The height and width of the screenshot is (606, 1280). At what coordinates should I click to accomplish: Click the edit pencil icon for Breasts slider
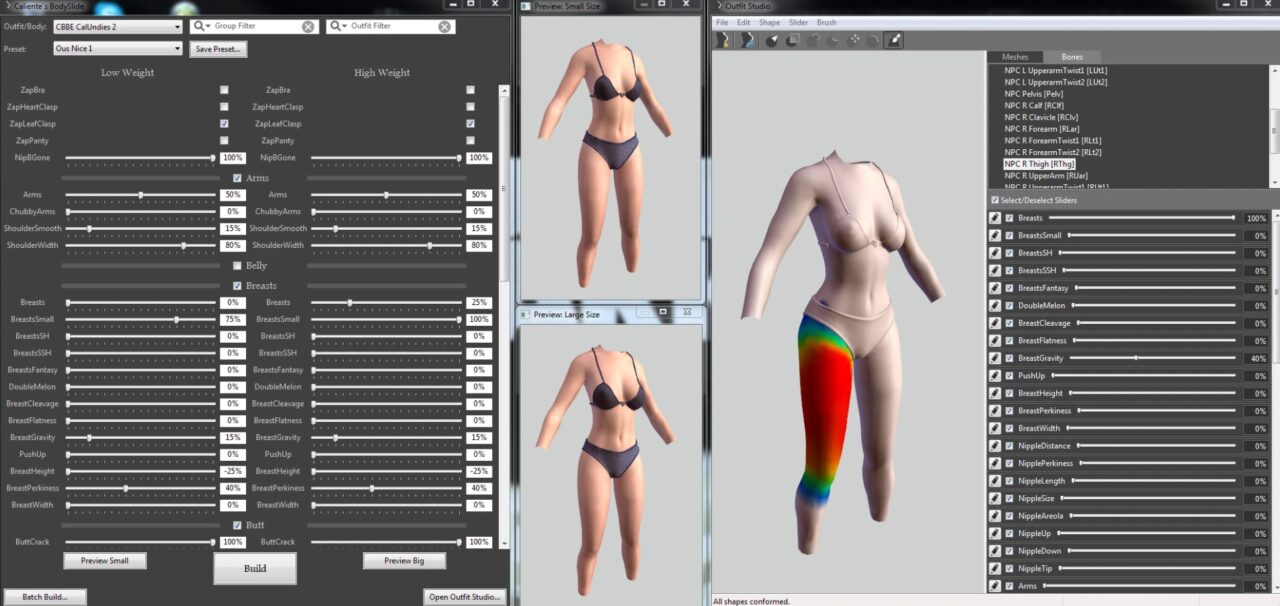(x=995, y=218)
